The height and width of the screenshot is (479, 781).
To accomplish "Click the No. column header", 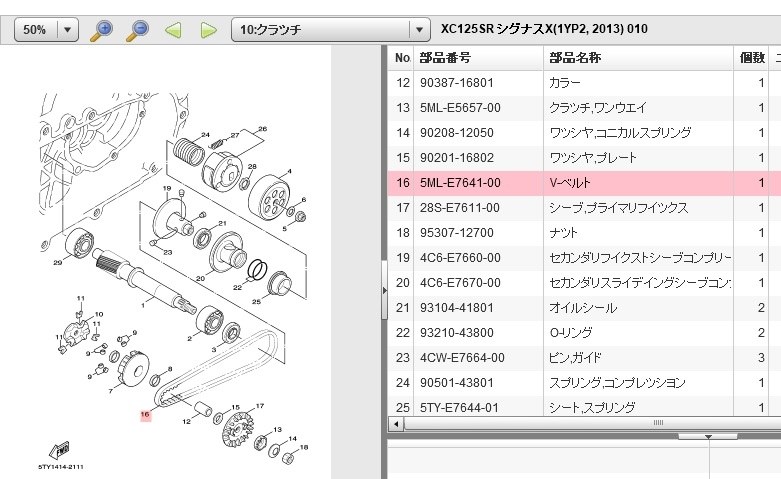I will [402, 58].
